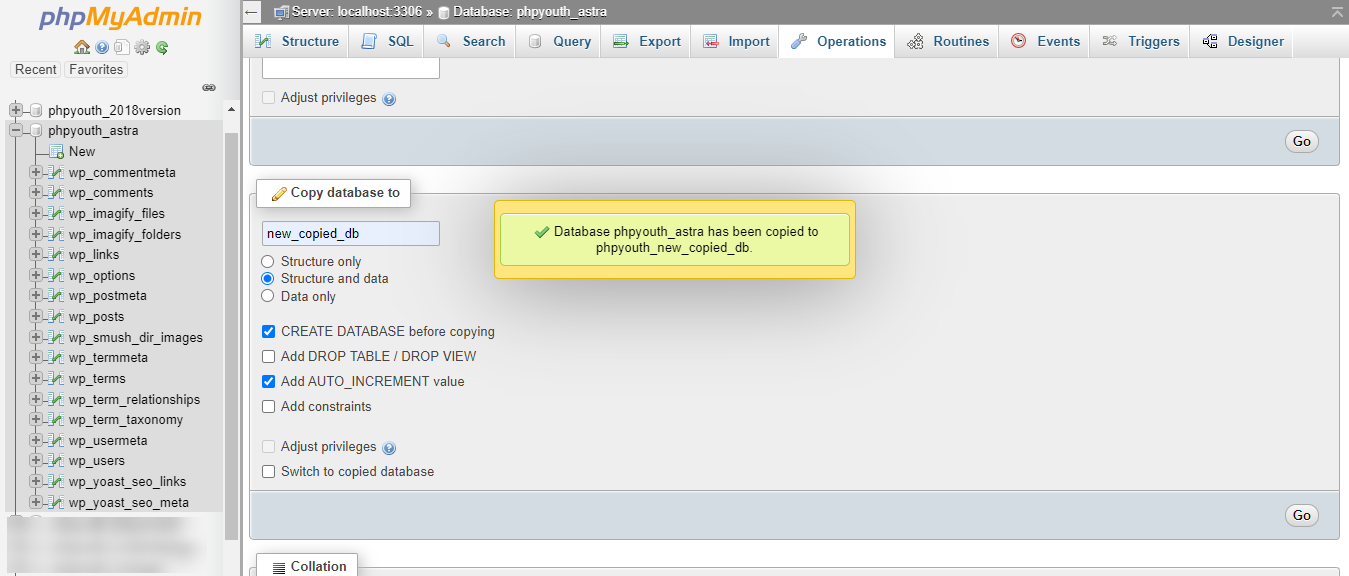Expand the wp_yoast_seo_meta table node
Screen dimensions: 1349x576
coord(36,502)
